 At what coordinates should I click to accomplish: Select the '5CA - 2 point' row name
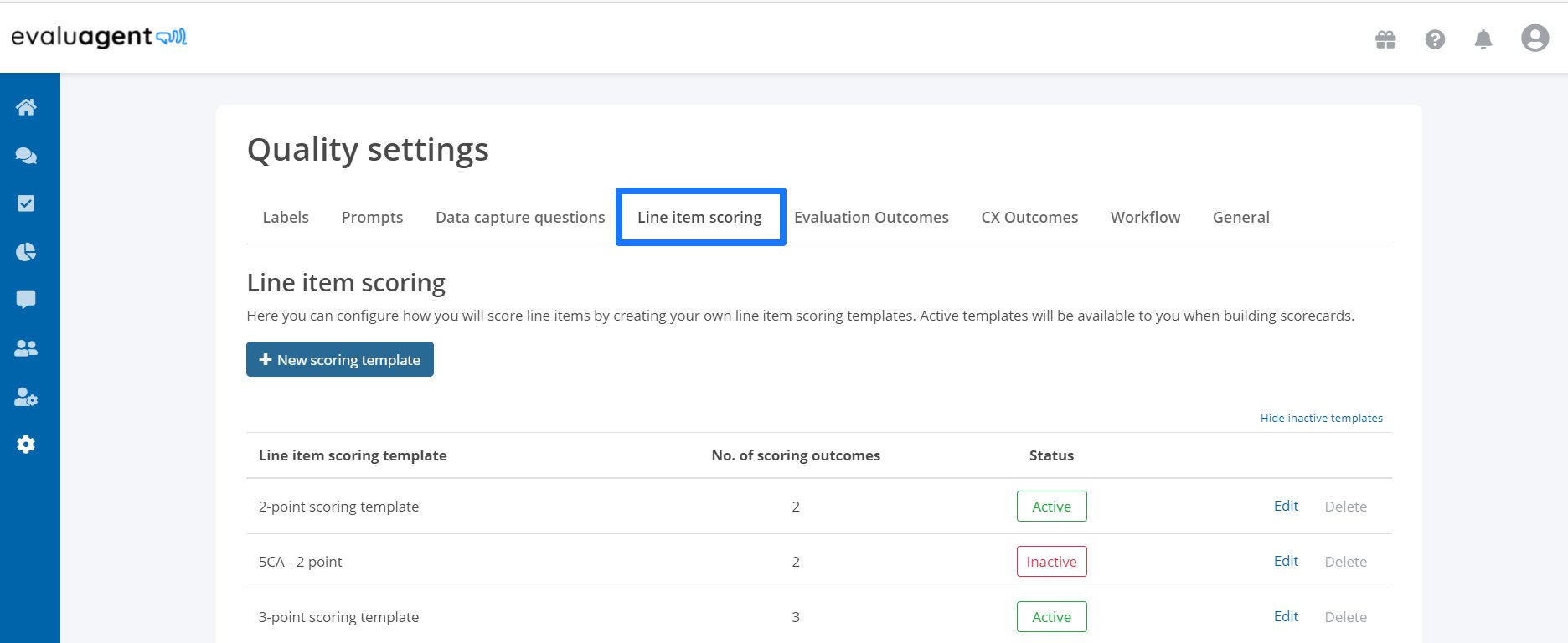tap(300, 562)
